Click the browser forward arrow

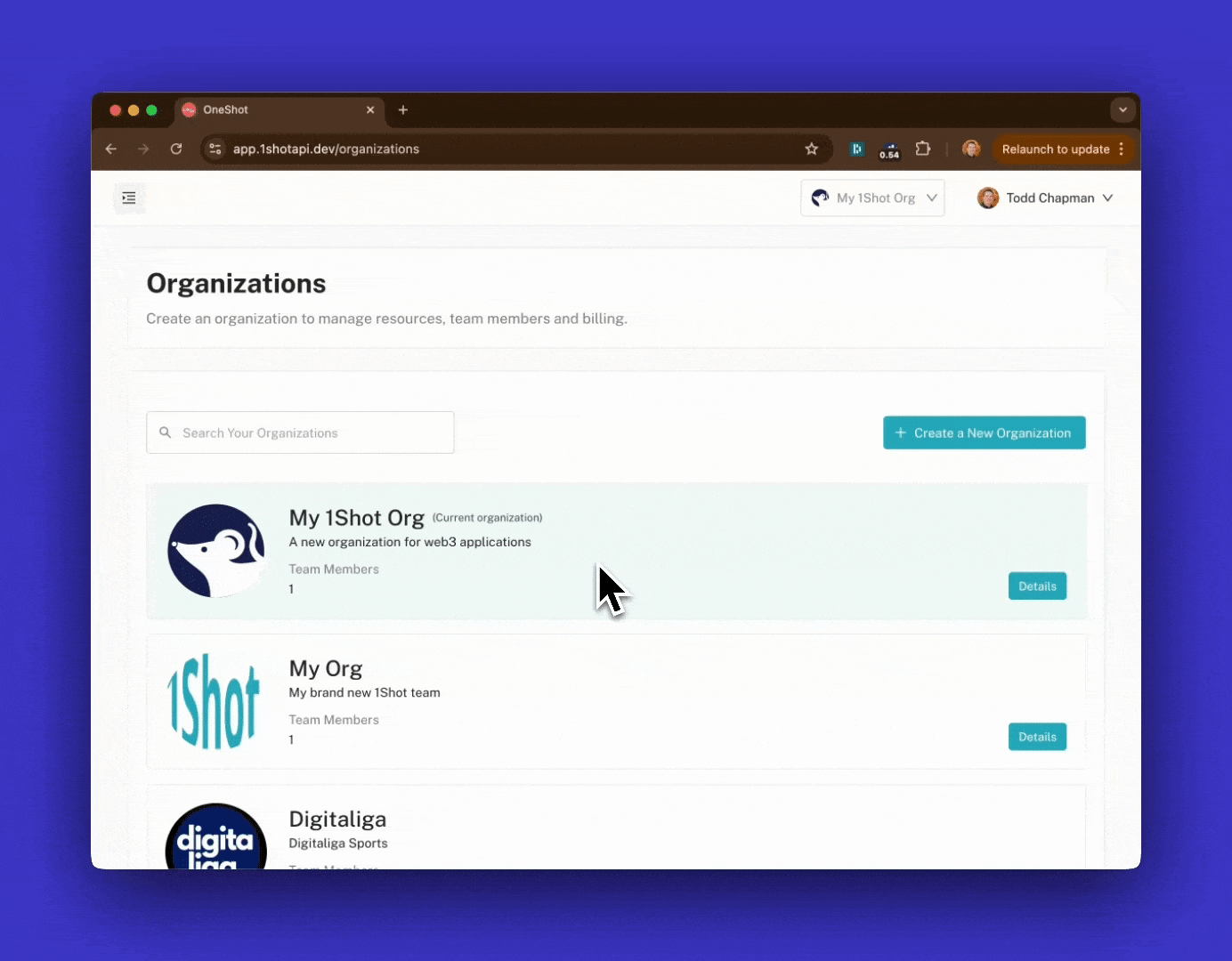tap(143, 149)
